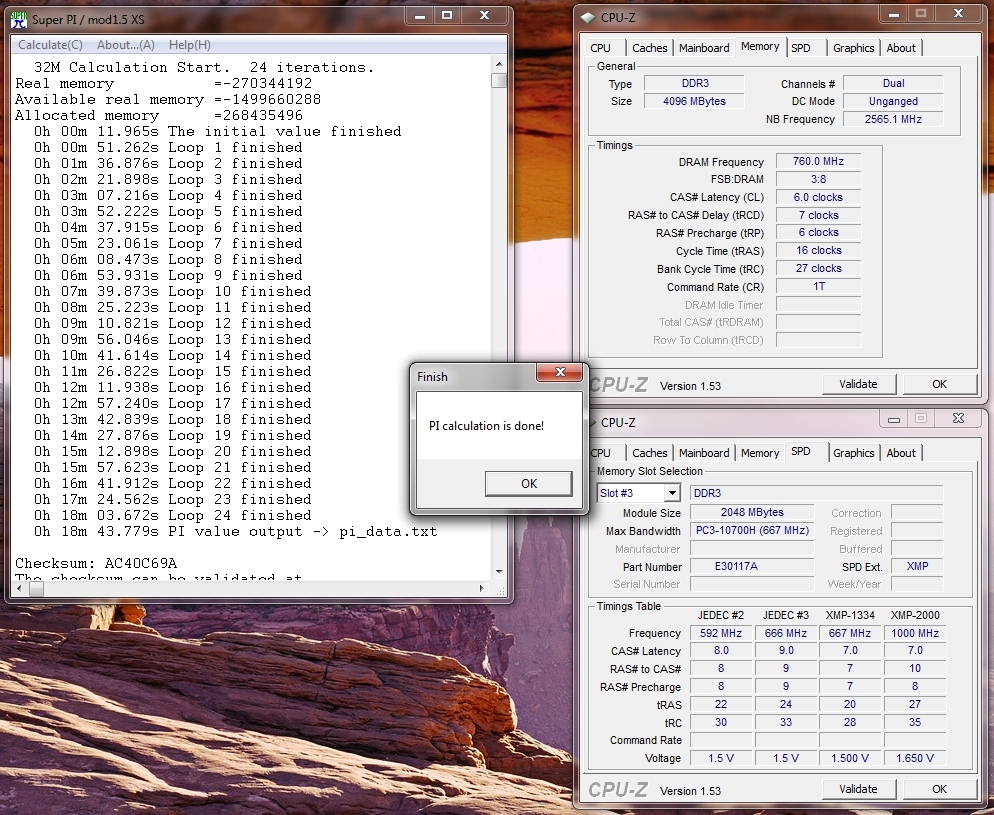
Task: Click the left arrow of Super PI's horizontal scrollbar
Action: tap(21, 589)
